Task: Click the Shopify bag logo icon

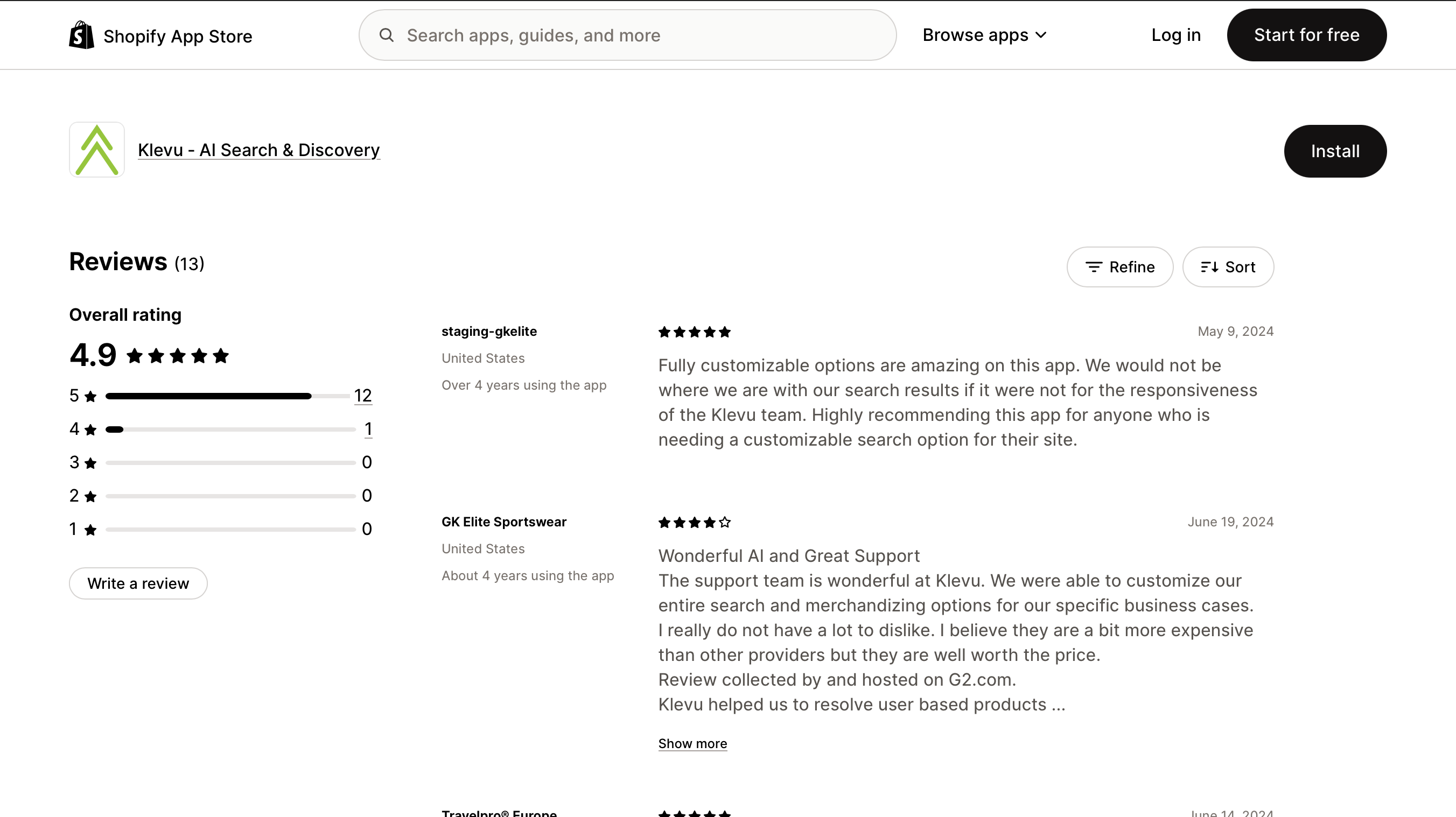Action: point(81,35)
